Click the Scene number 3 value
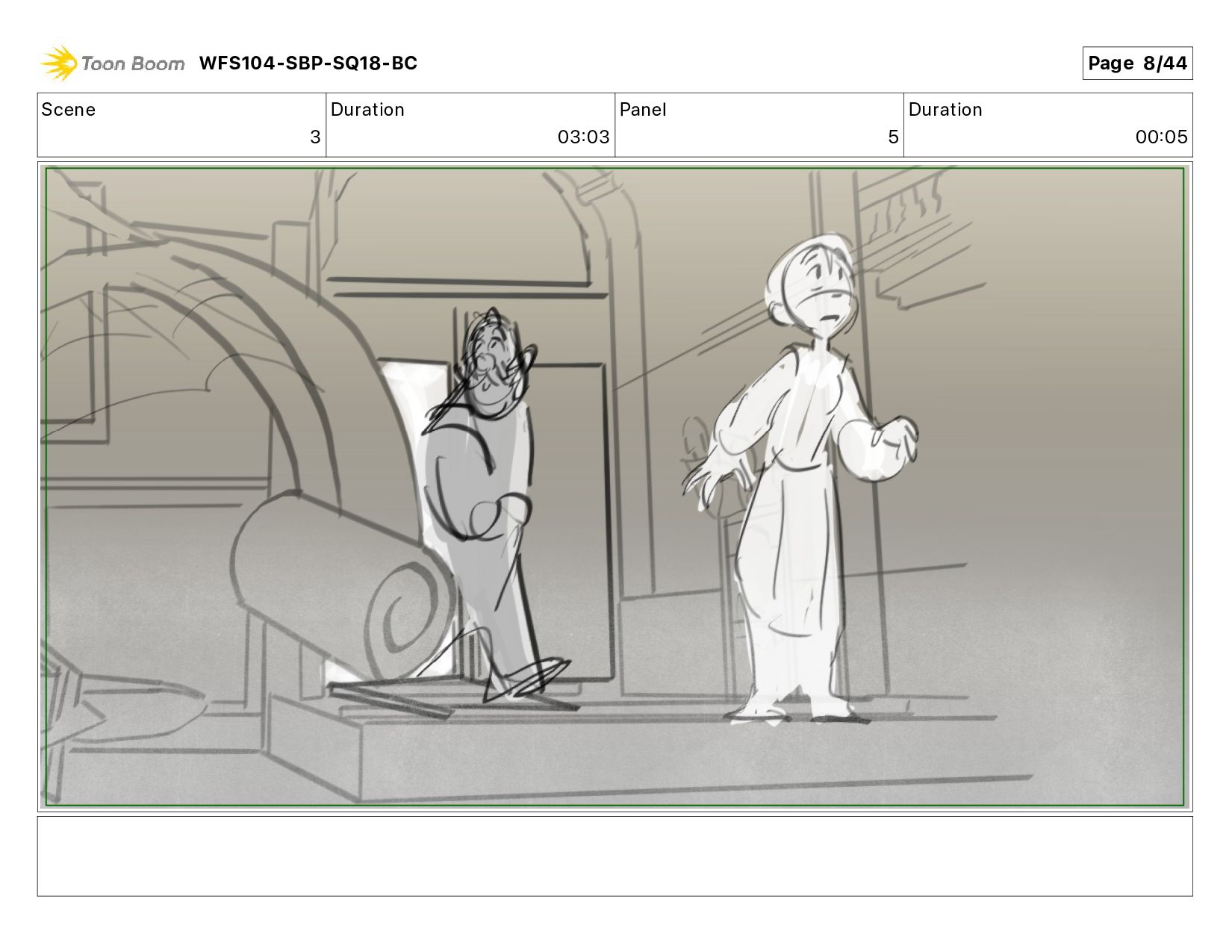 (x=315, y=137)
